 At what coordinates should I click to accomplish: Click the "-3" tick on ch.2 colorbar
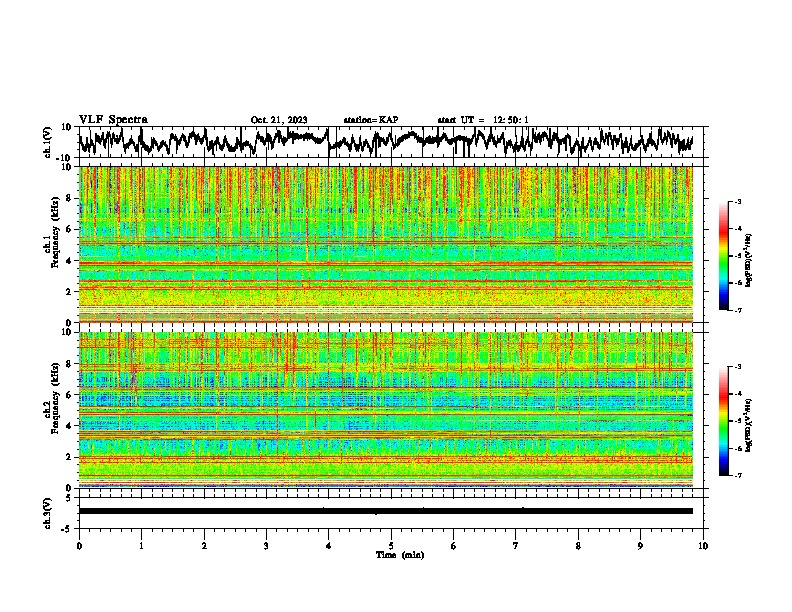(738, 367)
